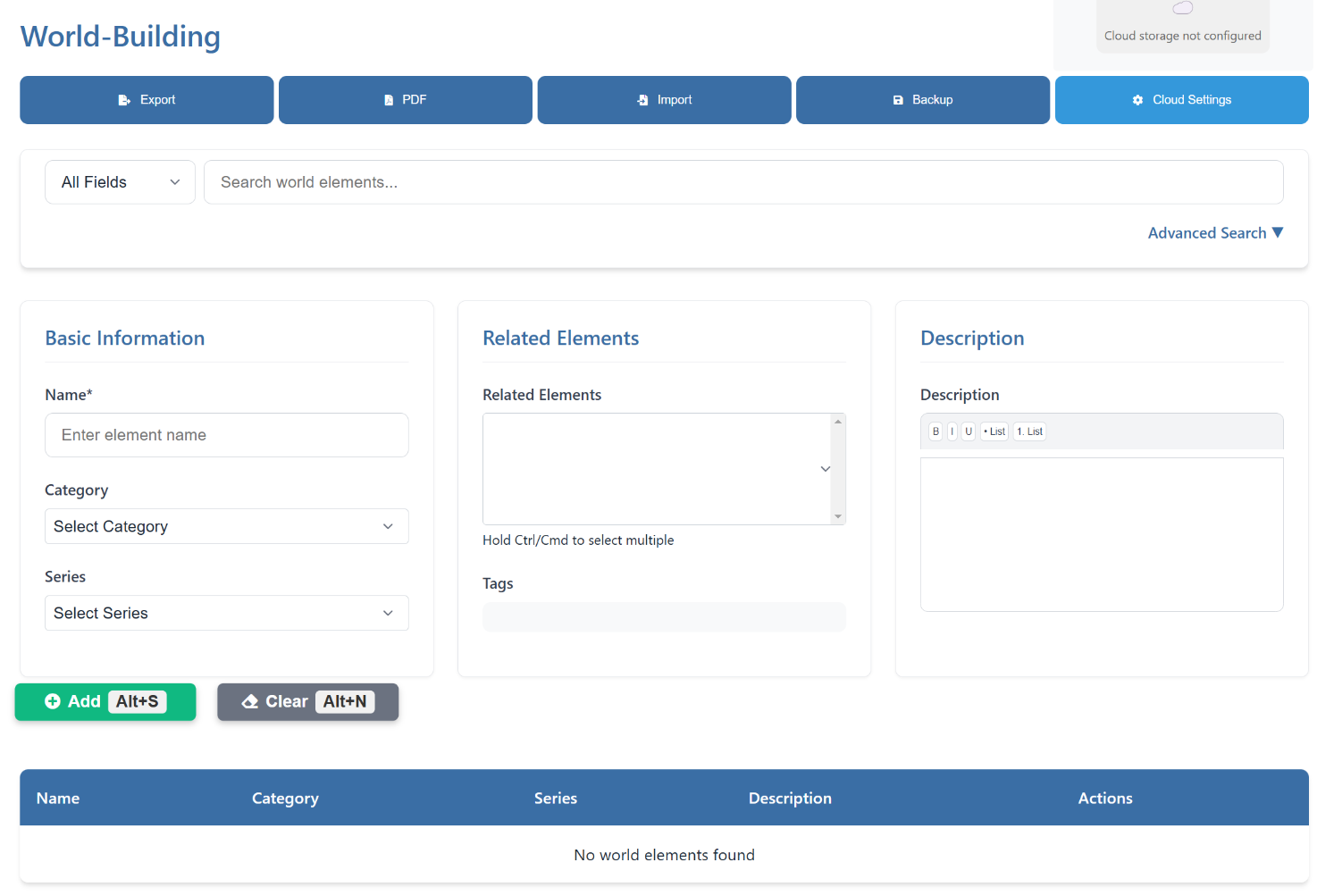Click the eraser icon on Clear button

tap(250, 701)
